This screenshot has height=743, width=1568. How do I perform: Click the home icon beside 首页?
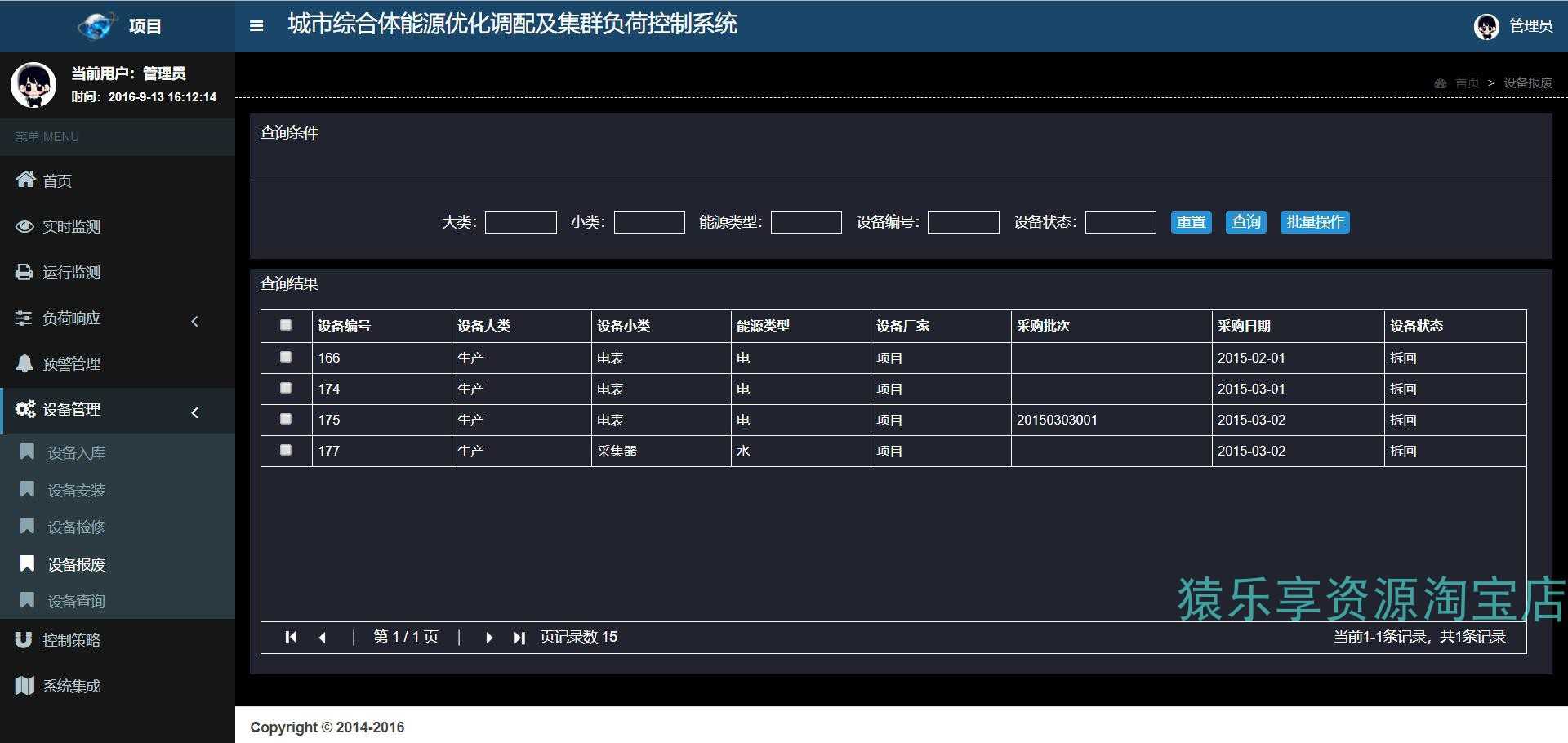click(x=25, y=180)
